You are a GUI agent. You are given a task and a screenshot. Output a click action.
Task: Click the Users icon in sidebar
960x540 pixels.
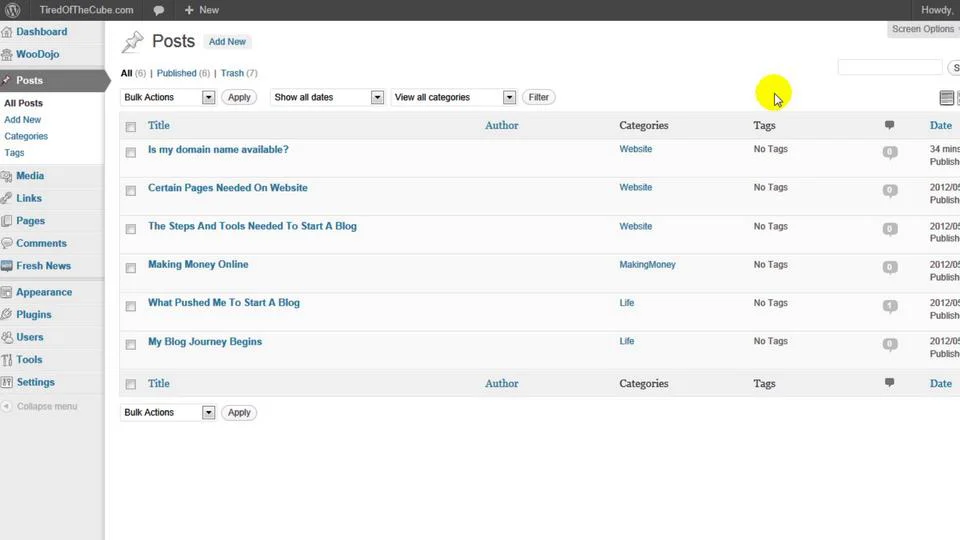click(7, 337)
